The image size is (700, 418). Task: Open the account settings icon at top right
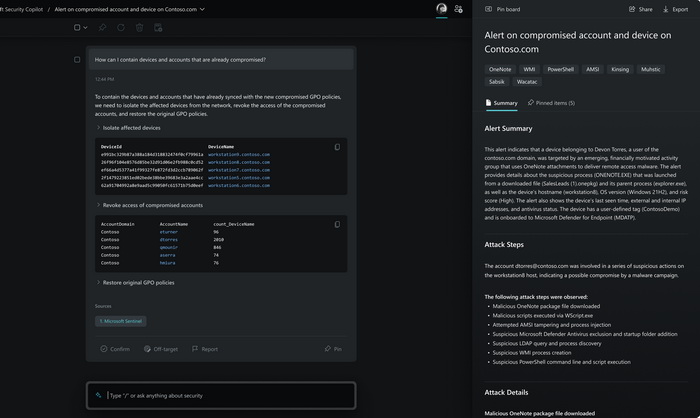click(458, 9)
